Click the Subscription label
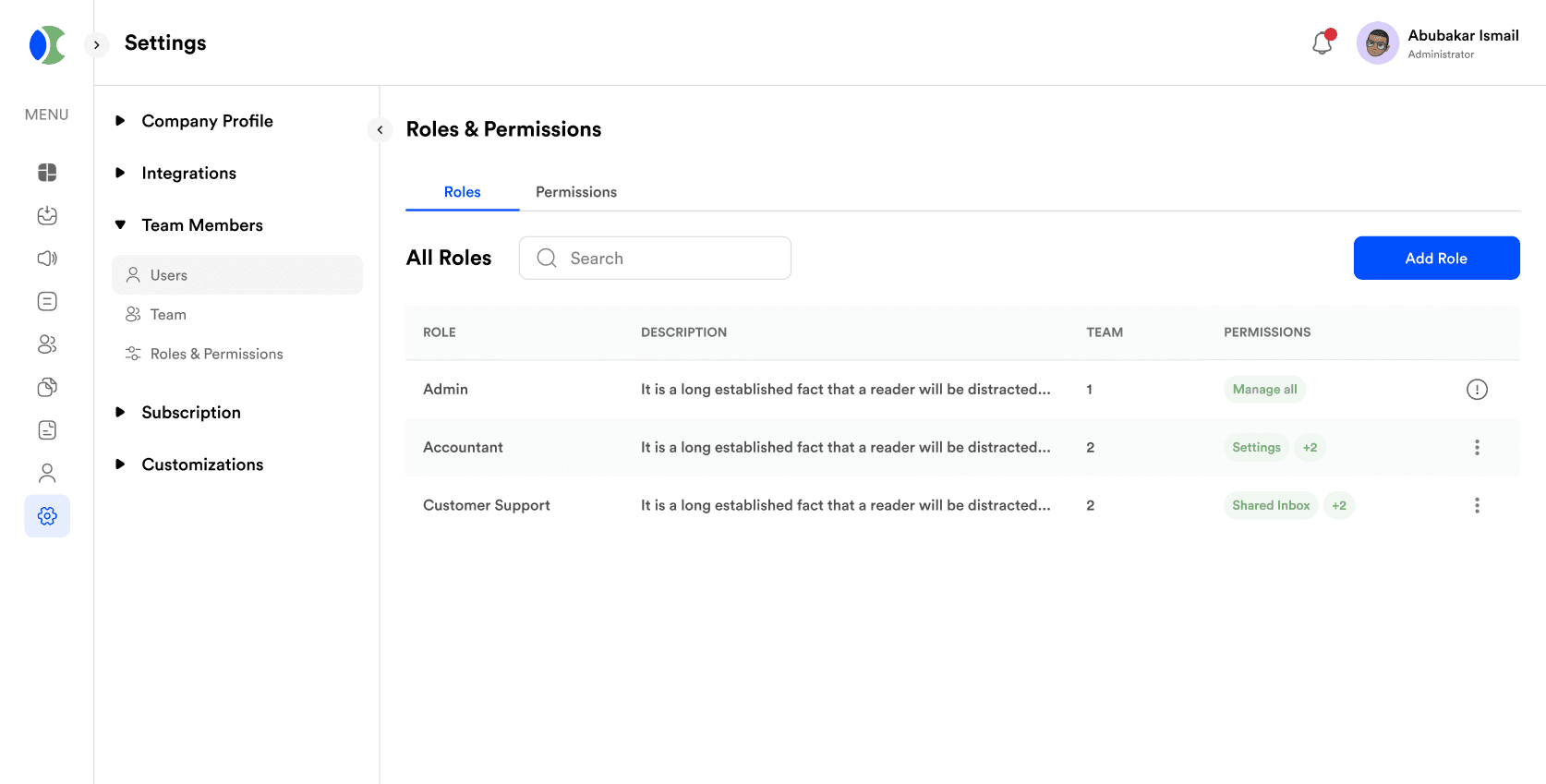This screenshot has height=784, width=1546. pyautogui.click(x=191, y=413)
